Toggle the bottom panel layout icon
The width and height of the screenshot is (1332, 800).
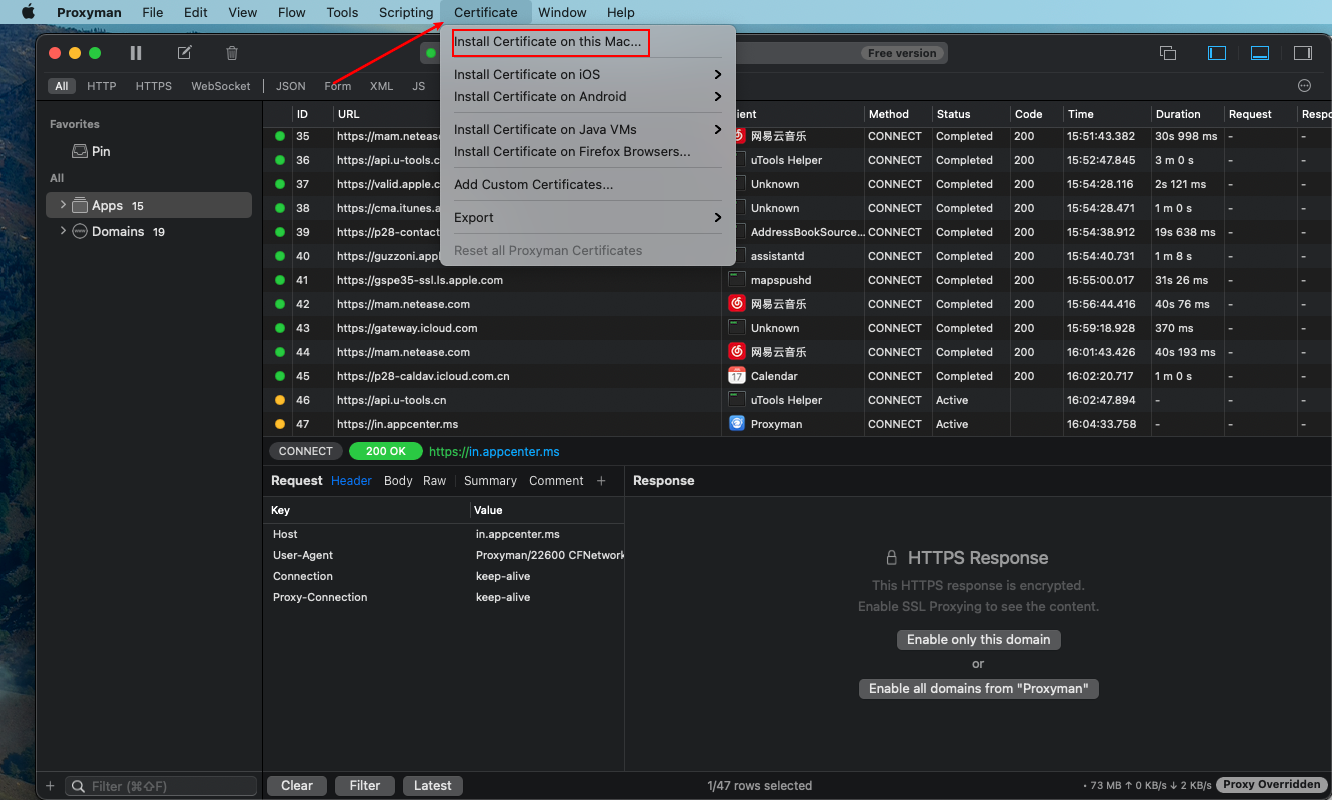pyautogui.click(x=1260, y=53)
